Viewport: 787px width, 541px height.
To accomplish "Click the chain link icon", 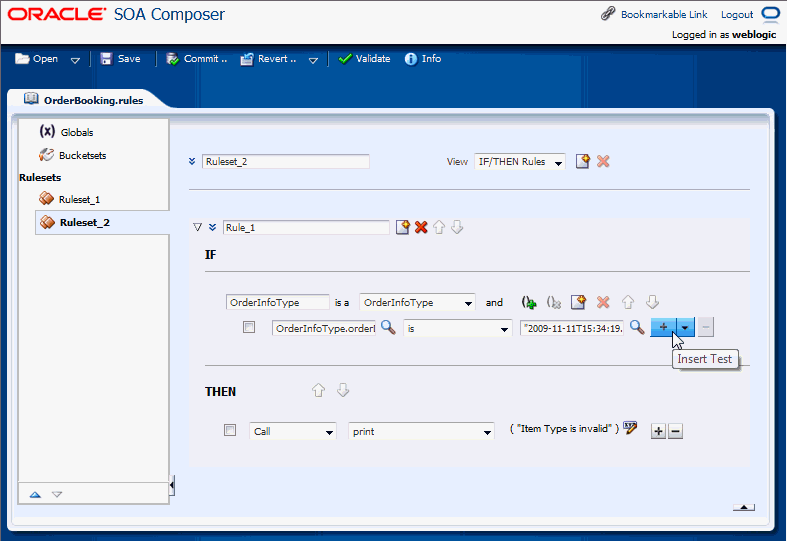I will click(608, 14).
